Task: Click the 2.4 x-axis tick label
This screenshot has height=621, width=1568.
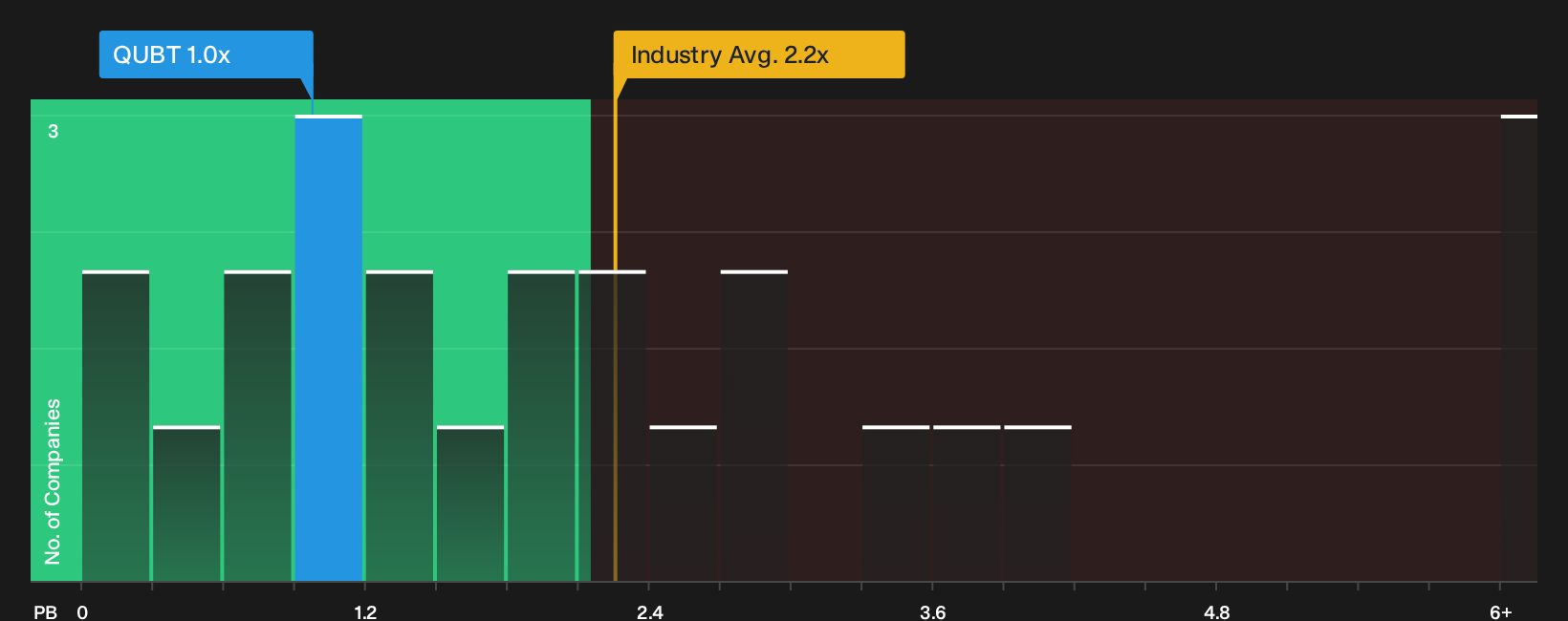Action: 650,611
